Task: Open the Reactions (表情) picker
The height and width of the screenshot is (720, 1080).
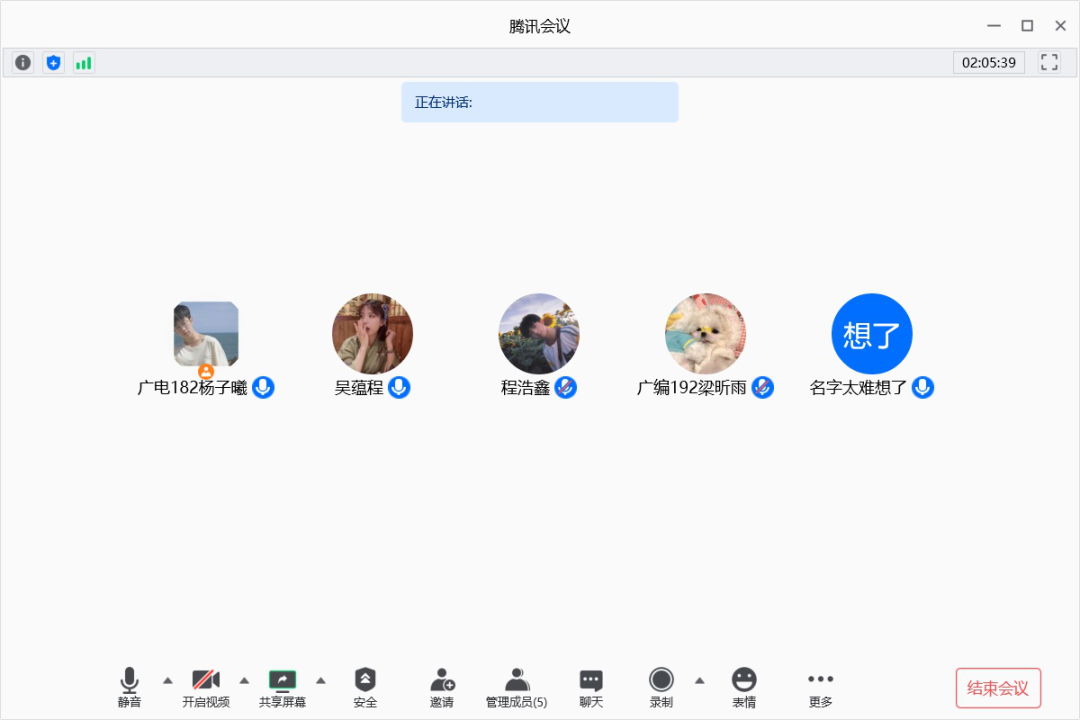Action: click(x=743, y=687)
